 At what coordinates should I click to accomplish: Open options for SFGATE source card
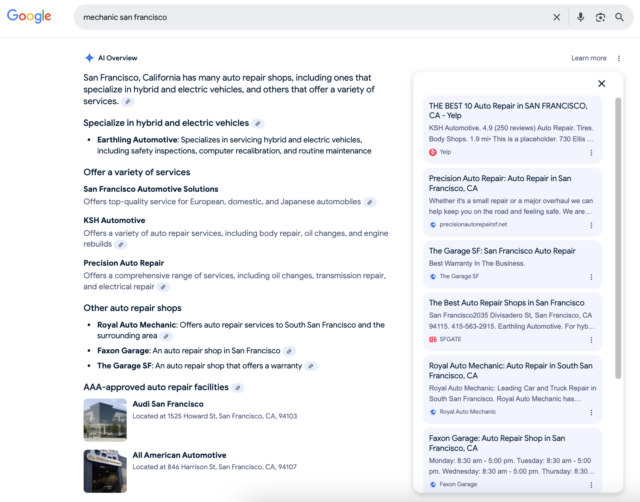(591, 339)
